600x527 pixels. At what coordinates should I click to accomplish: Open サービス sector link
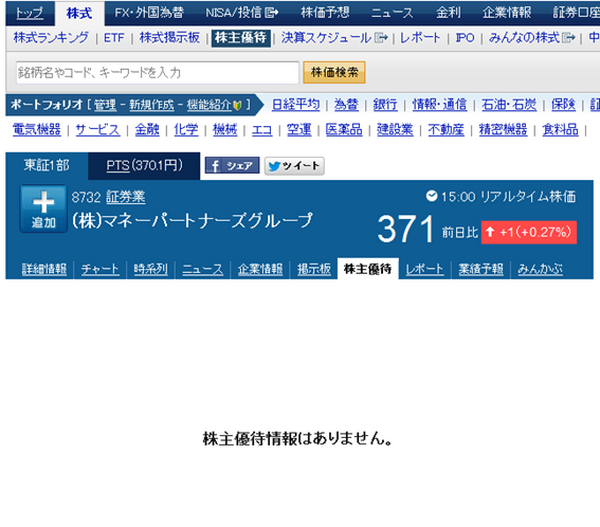[98, 130]
